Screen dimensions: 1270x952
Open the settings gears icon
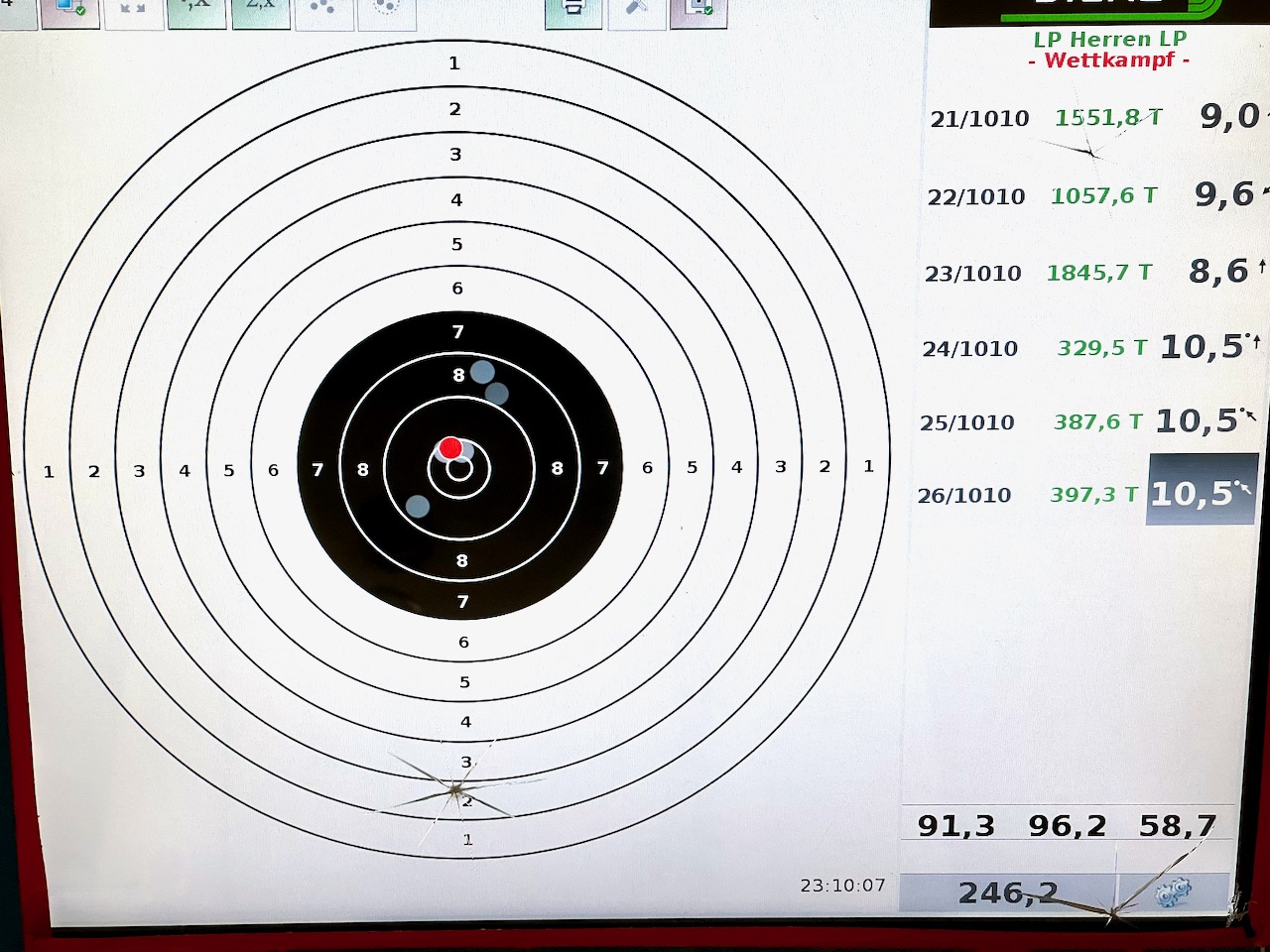point(1174,892)
